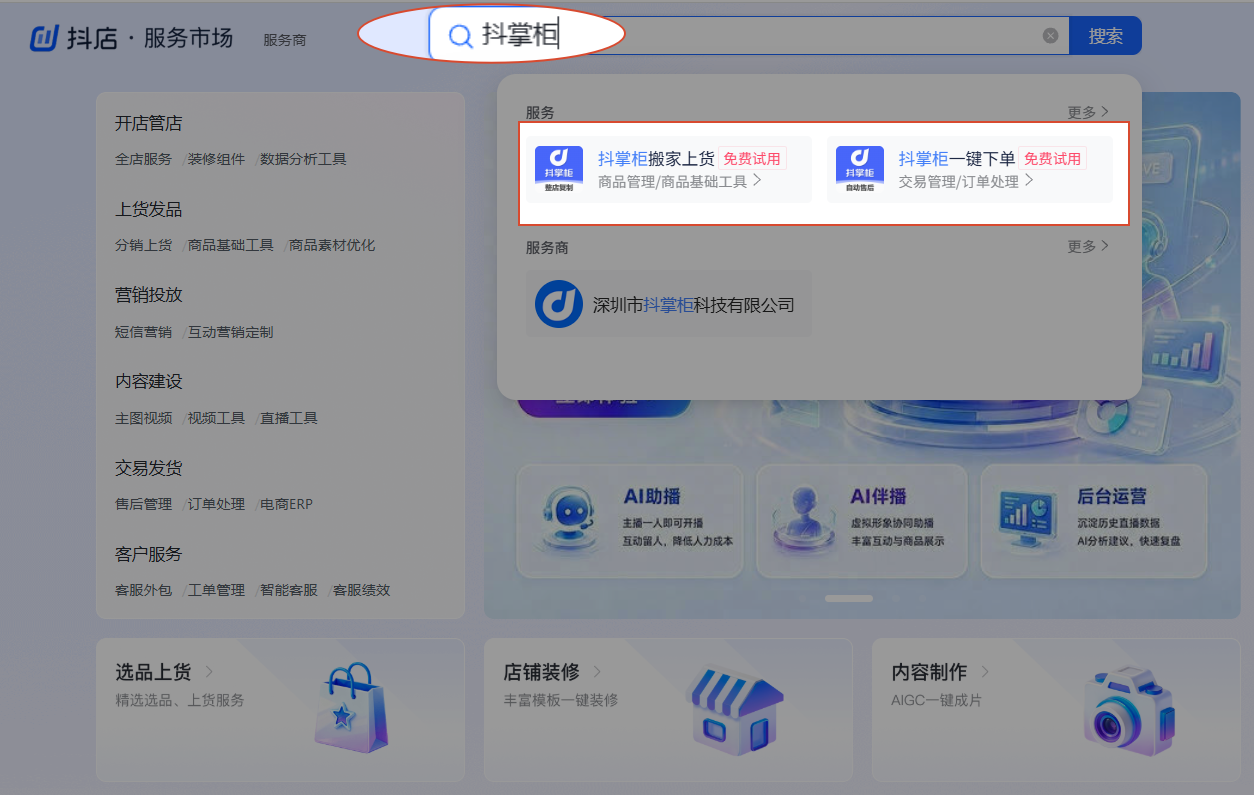Click the 抖掌柜一键下单 app icon

coord(860,169)
